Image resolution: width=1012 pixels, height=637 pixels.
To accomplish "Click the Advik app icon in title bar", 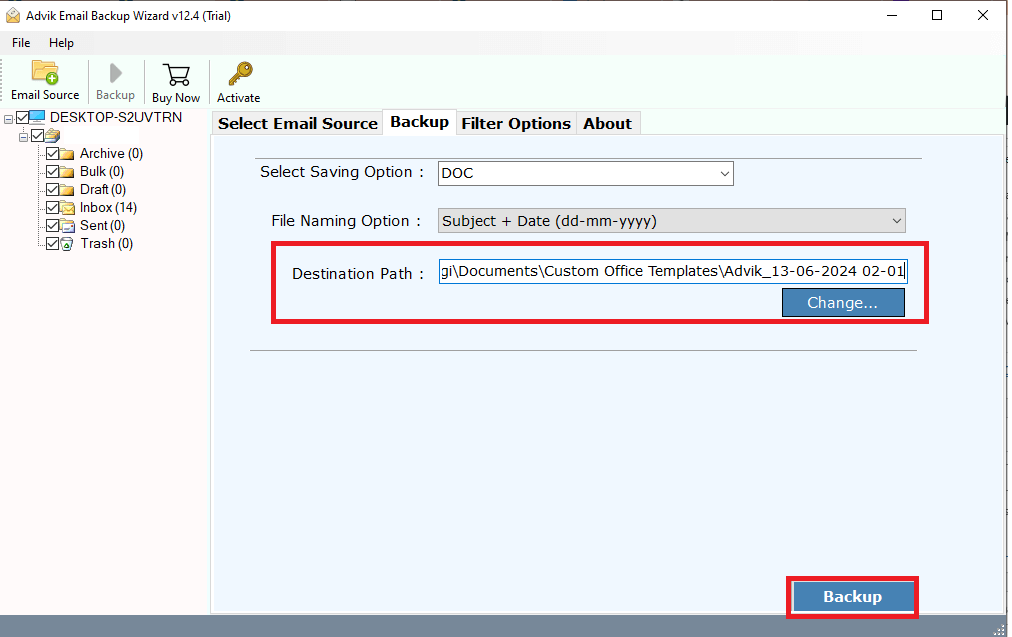I will (13, 15).
